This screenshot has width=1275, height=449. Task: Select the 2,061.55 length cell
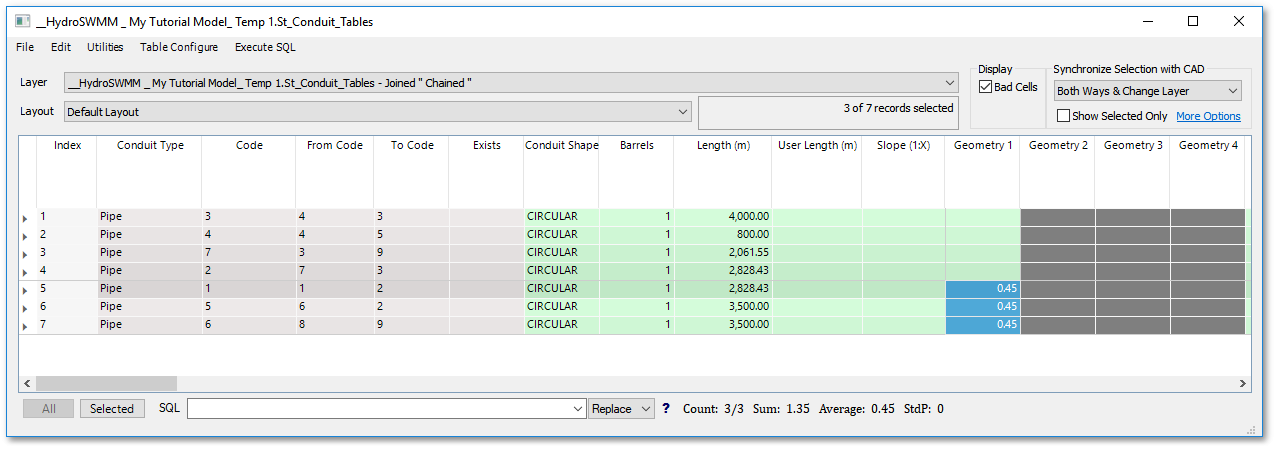[x=723, y=252]
